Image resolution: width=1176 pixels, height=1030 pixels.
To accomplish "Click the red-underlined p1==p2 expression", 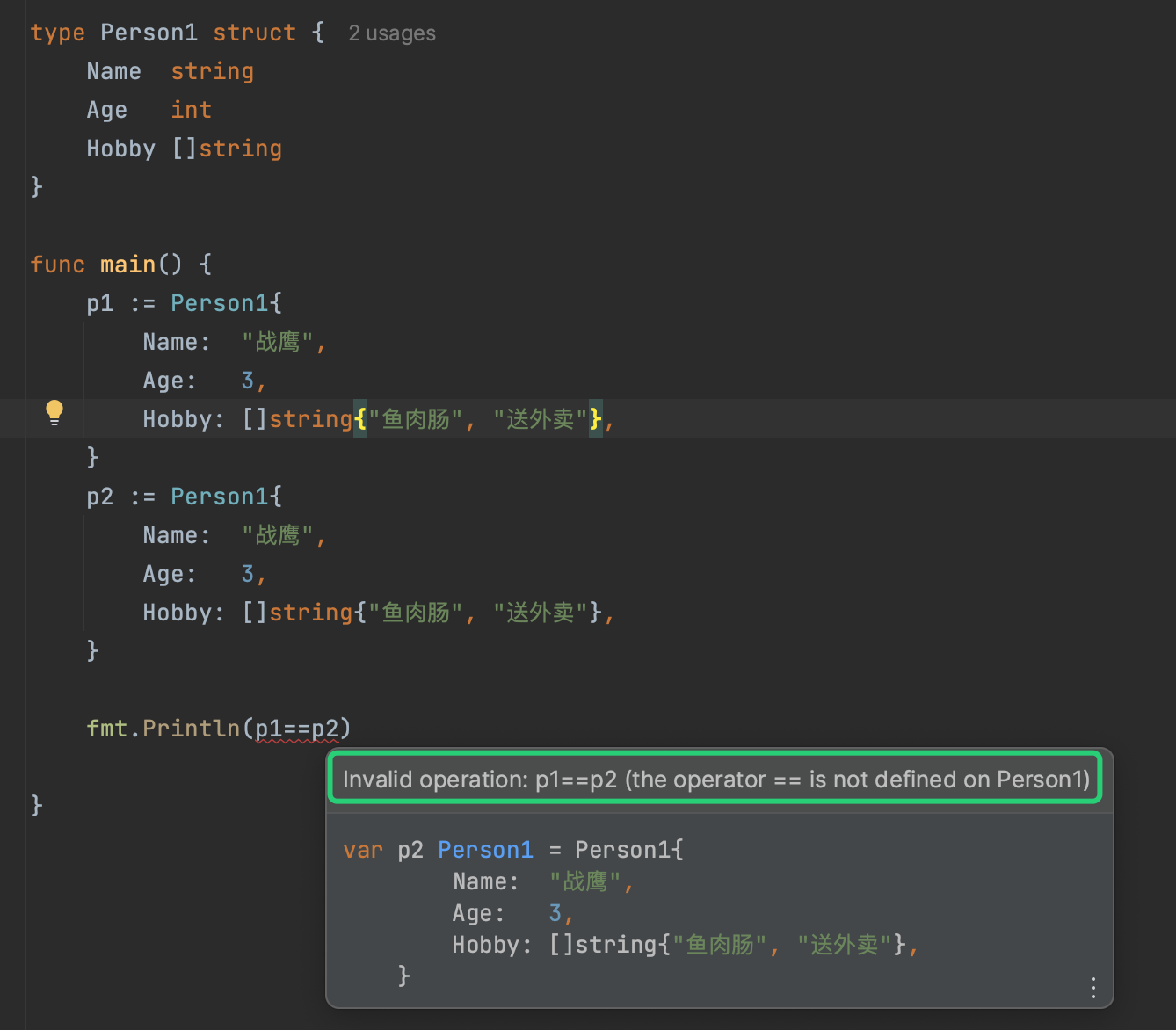I will [296, 729].
